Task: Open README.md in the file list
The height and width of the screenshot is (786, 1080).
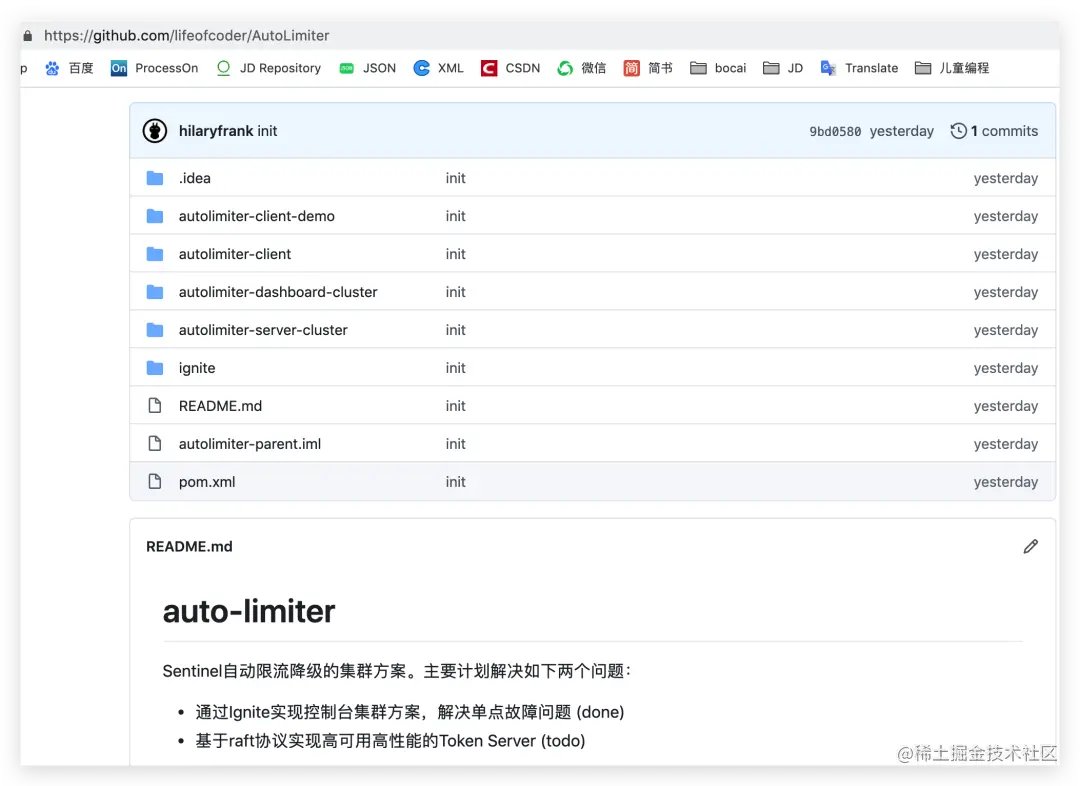Action: [220, 406]
